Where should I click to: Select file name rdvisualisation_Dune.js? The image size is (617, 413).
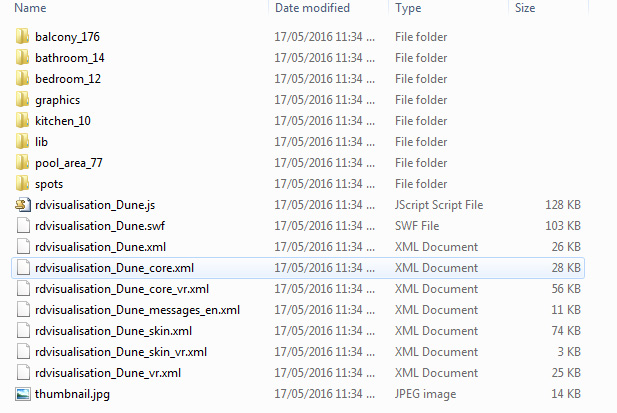pyautogui.click(x=95, y=205)
